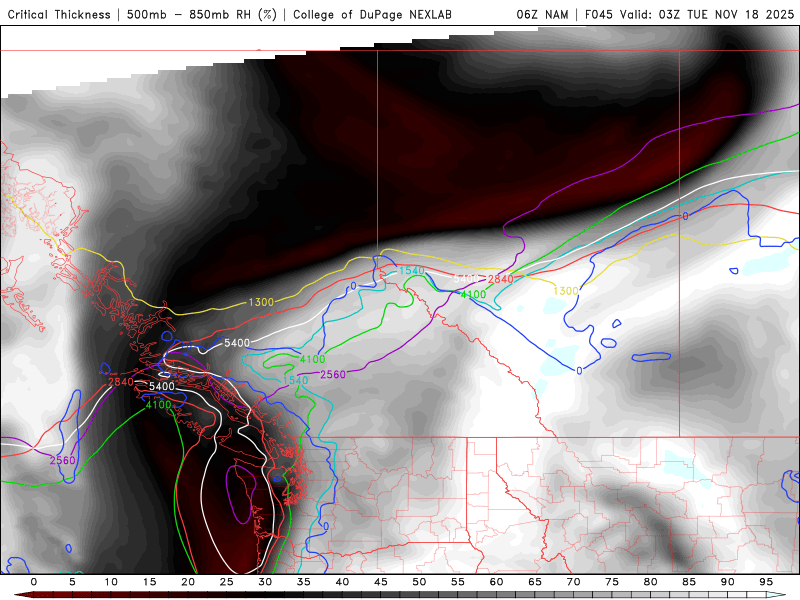Click the '06Z NAM' model run label
800x600 pixels.
[542, 15]
